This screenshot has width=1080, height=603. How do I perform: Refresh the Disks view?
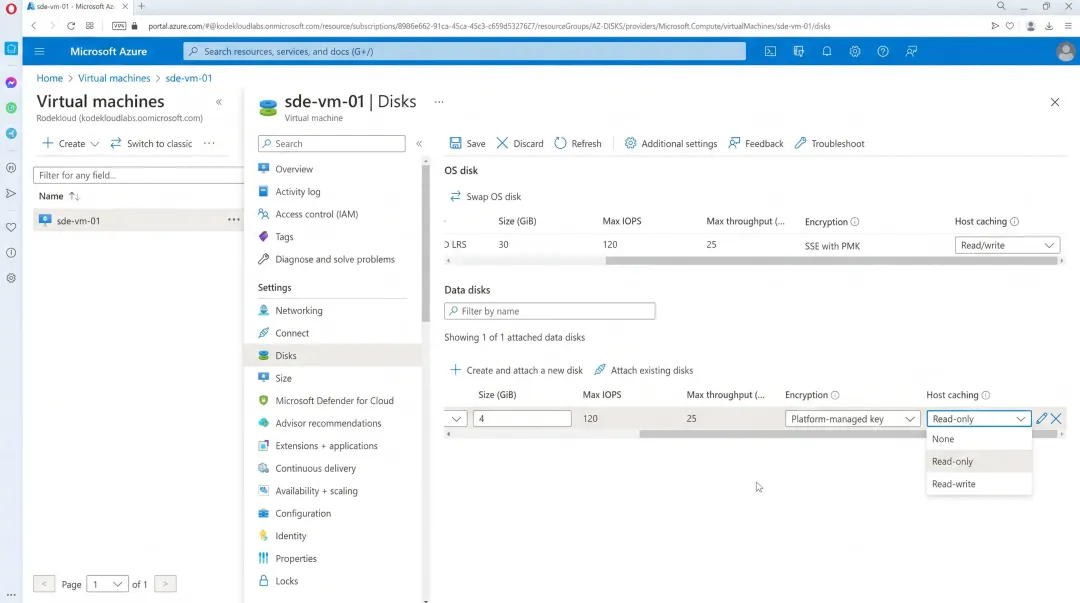coord(578,143)
